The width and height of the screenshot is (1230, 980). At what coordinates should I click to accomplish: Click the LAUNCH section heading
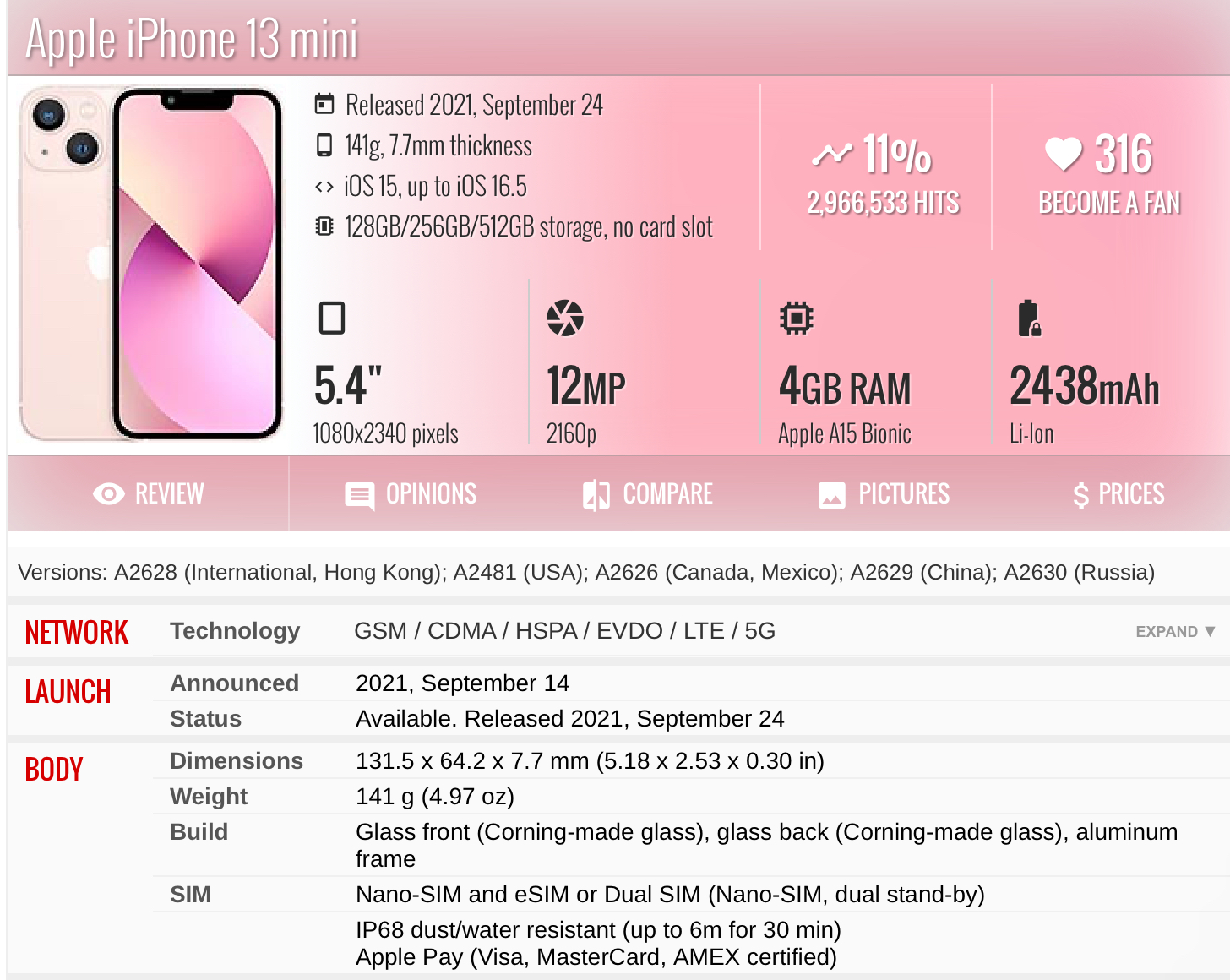[x=68, y=691]
